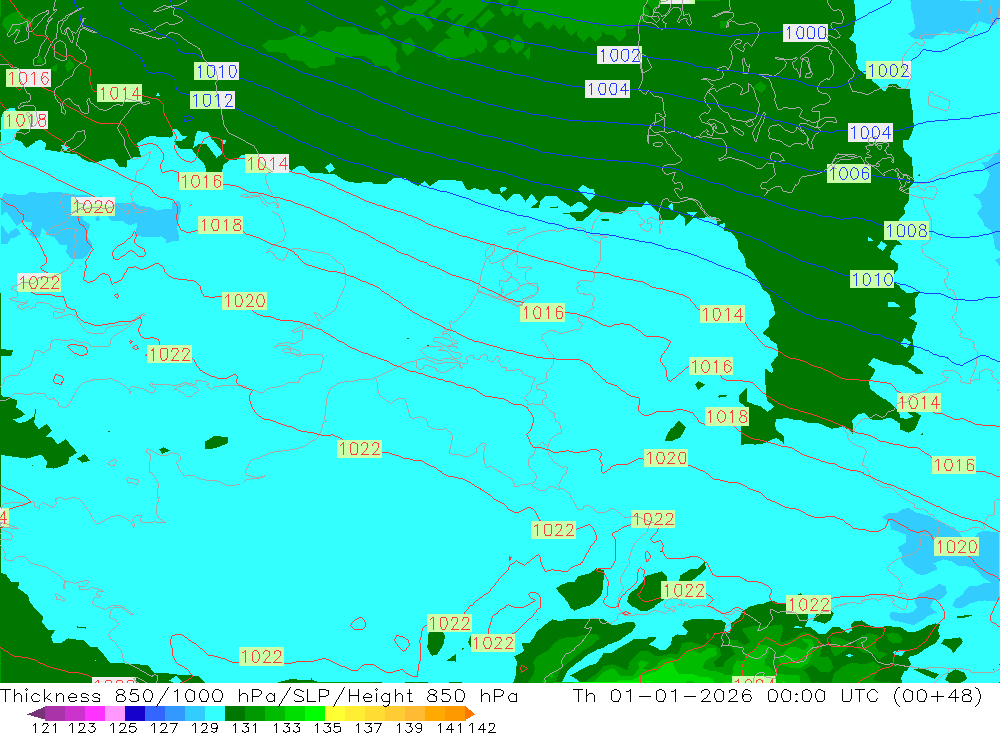Click the legend value 141
Screen dimensions: 1000x733
click(450, 727)
